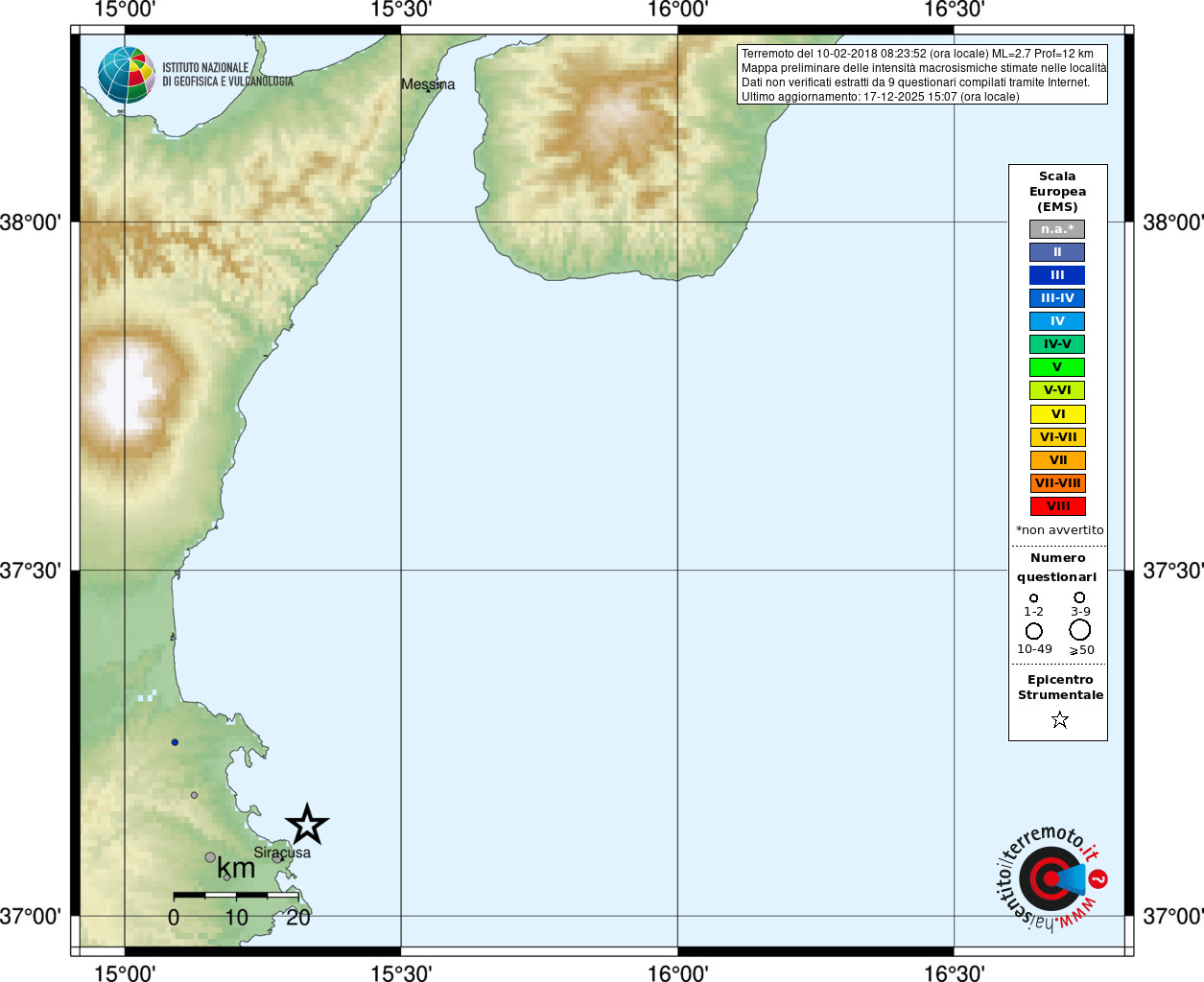Click the 'ISTITUTO NAZIONALE DI GEOFISICA E VULCANOLOGIA' text

pos(227,75)
